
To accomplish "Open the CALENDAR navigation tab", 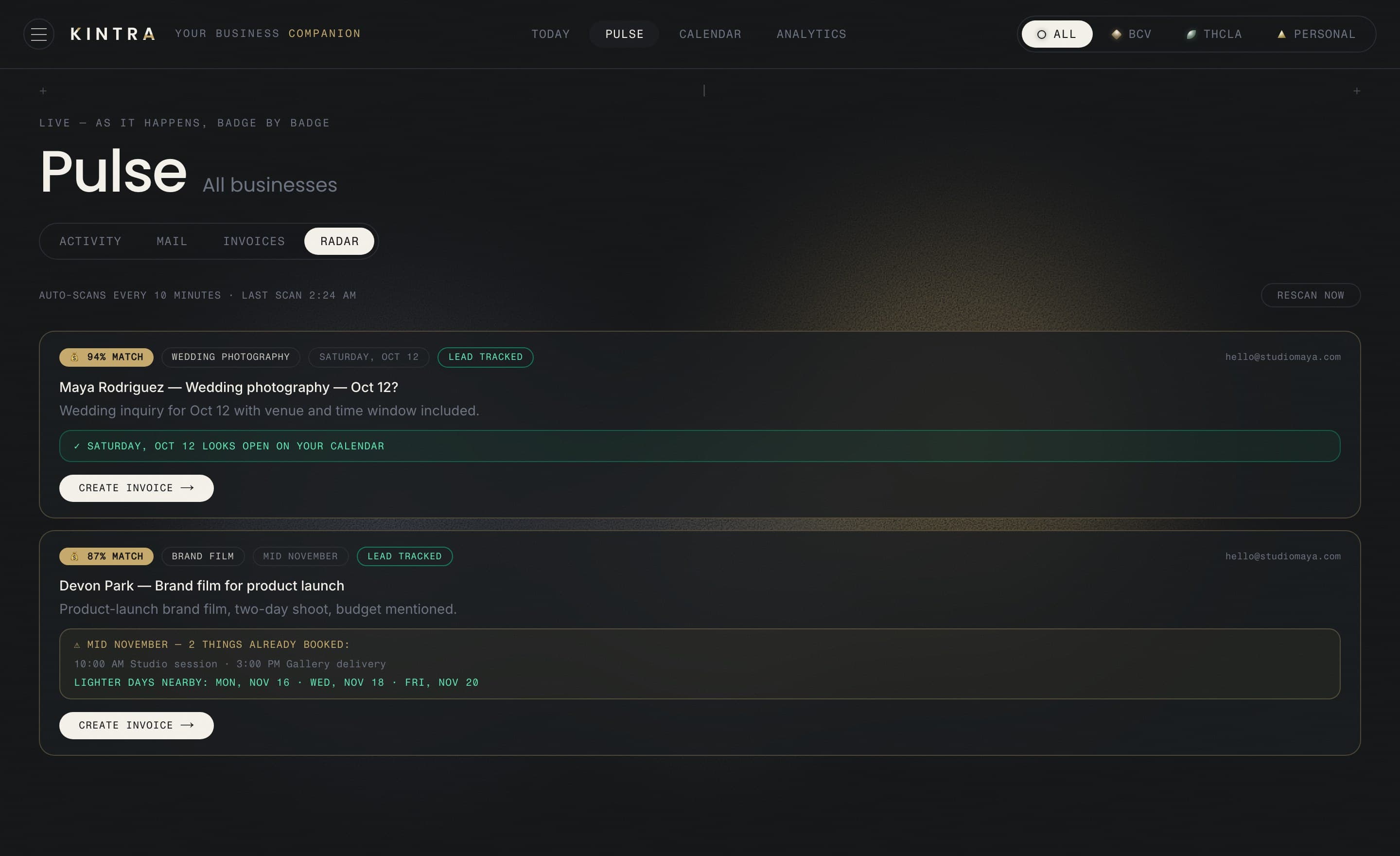I will point(710,34).
